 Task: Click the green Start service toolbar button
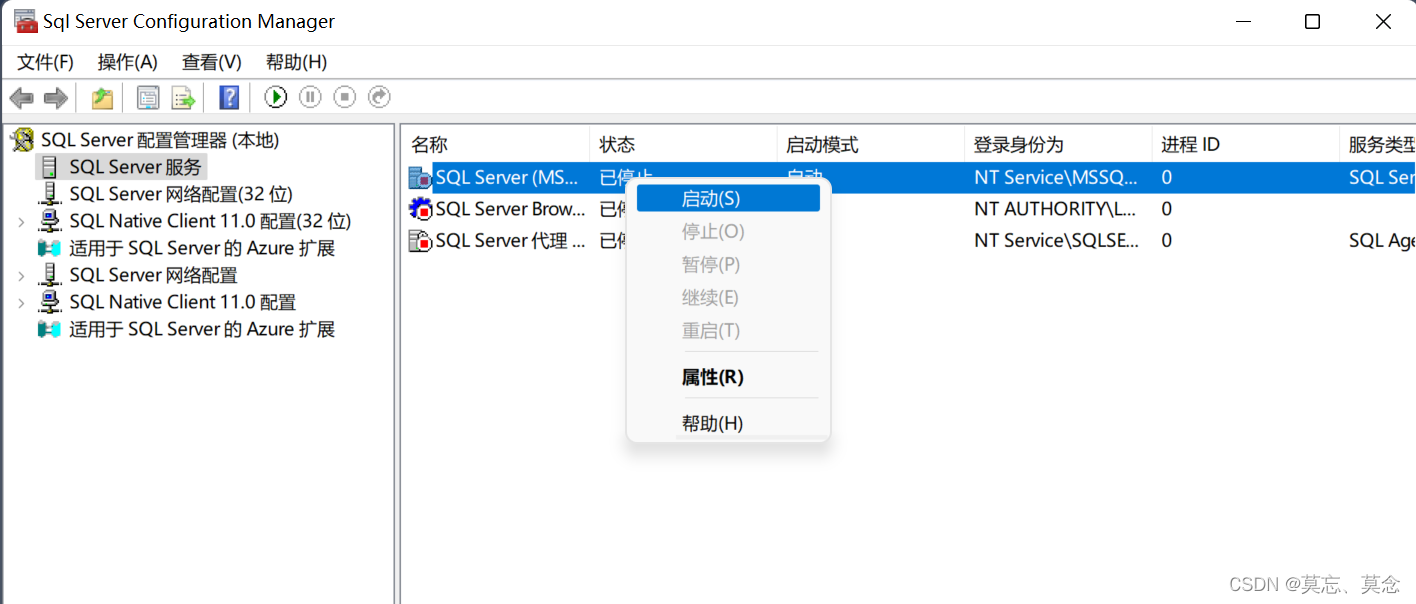pyautogui.click(x=276, y=97)
